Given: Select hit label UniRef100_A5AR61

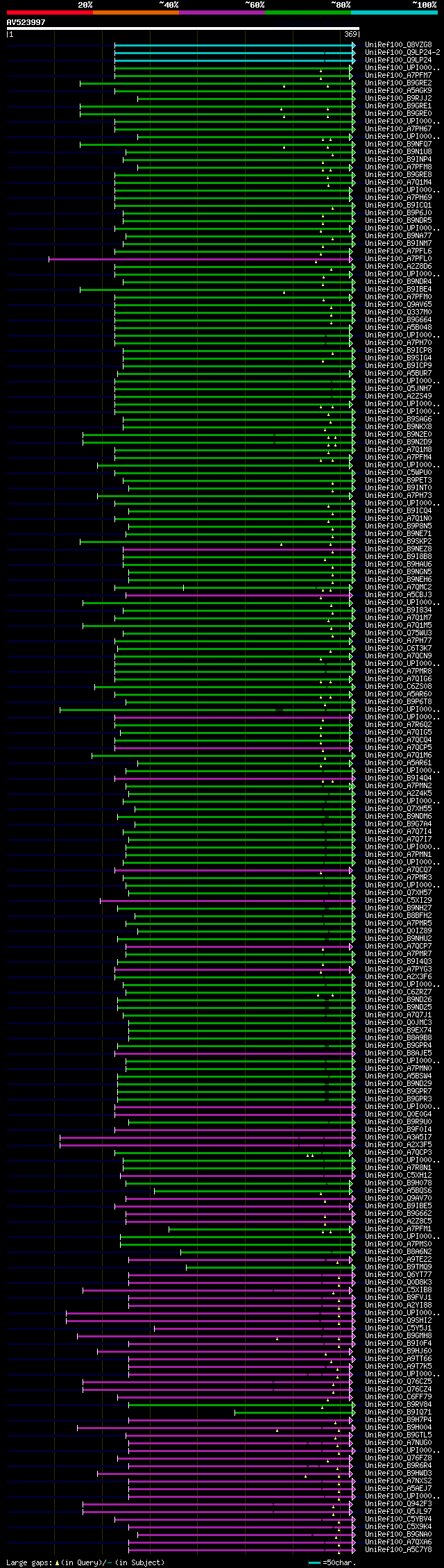Looking at the screenshot, I should [398, 763].
